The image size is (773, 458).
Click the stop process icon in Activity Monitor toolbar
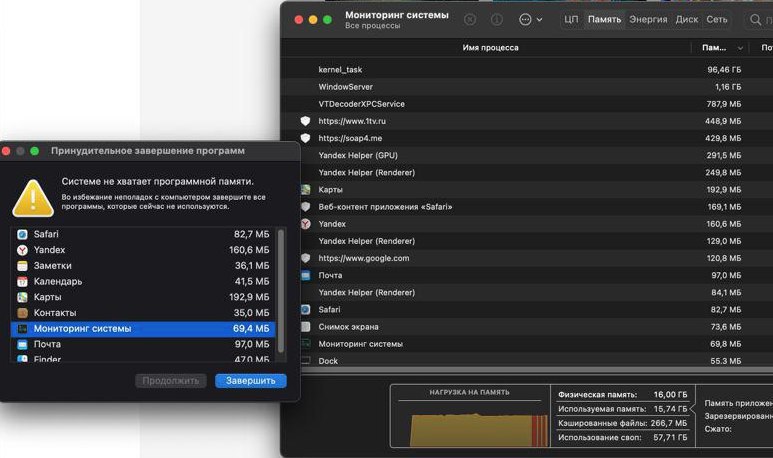pos(470,19)
